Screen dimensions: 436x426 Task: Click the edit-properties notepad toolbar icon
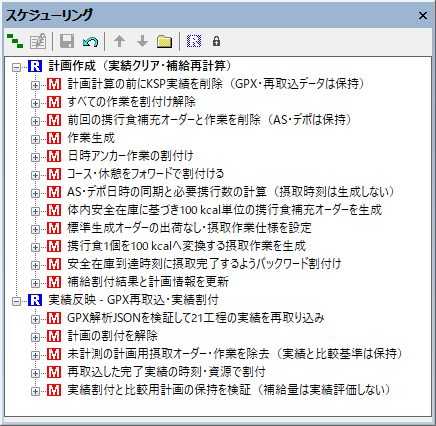click(38, 41)
